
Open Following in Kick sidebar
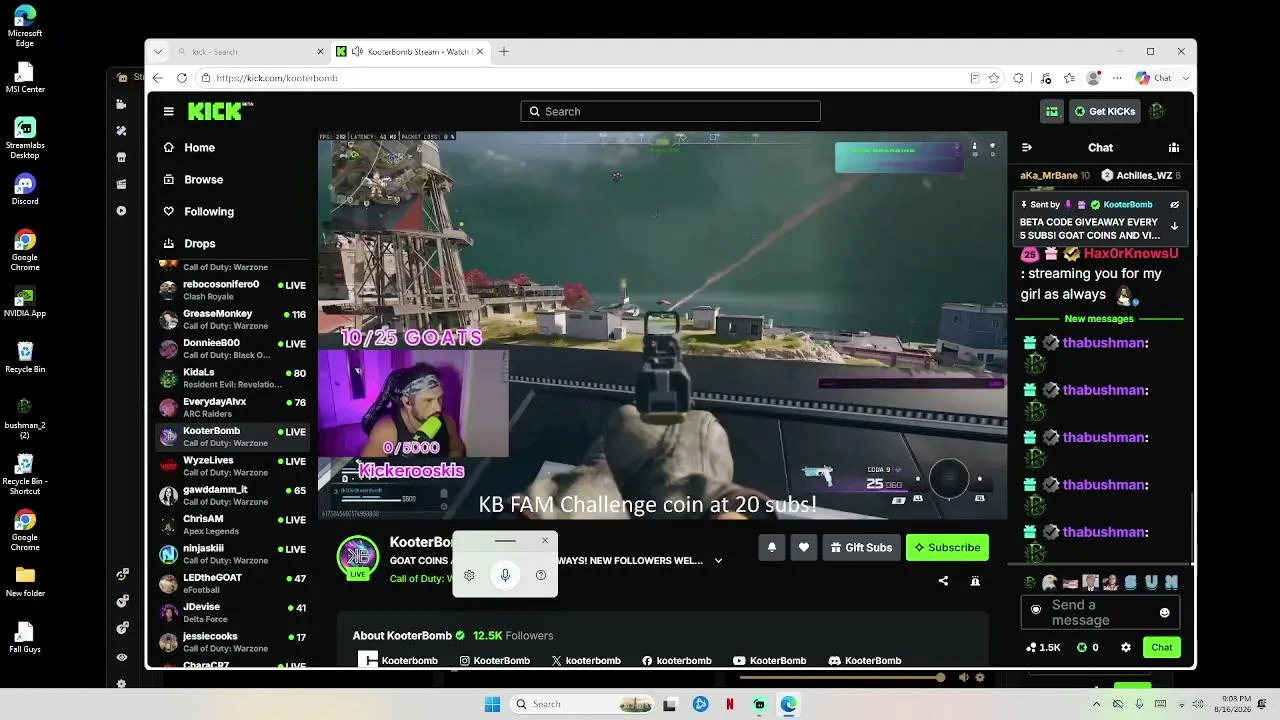coord(208,211)
